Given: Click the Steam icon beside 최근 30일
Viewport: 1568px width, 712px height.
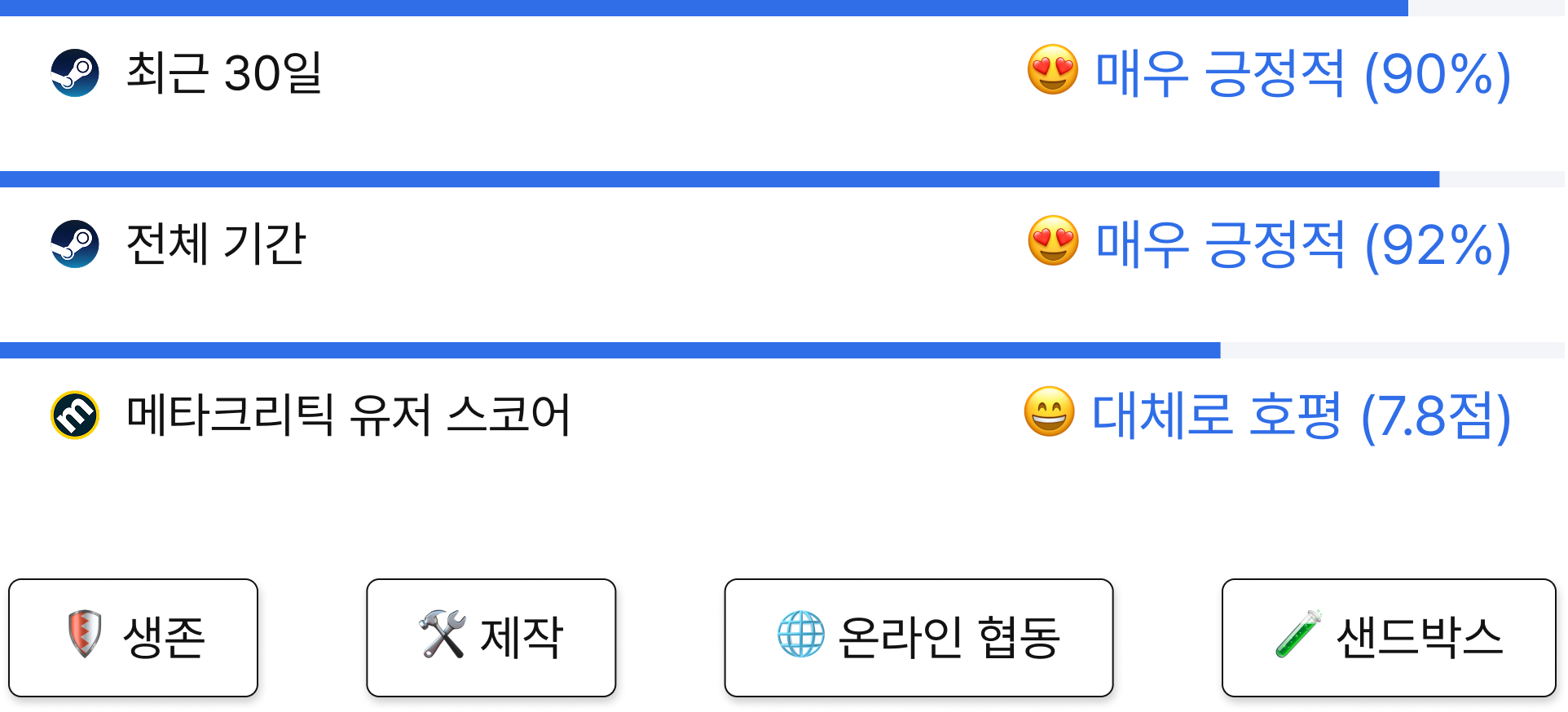Looking at the screenshot, I should [x=75, y=73].
